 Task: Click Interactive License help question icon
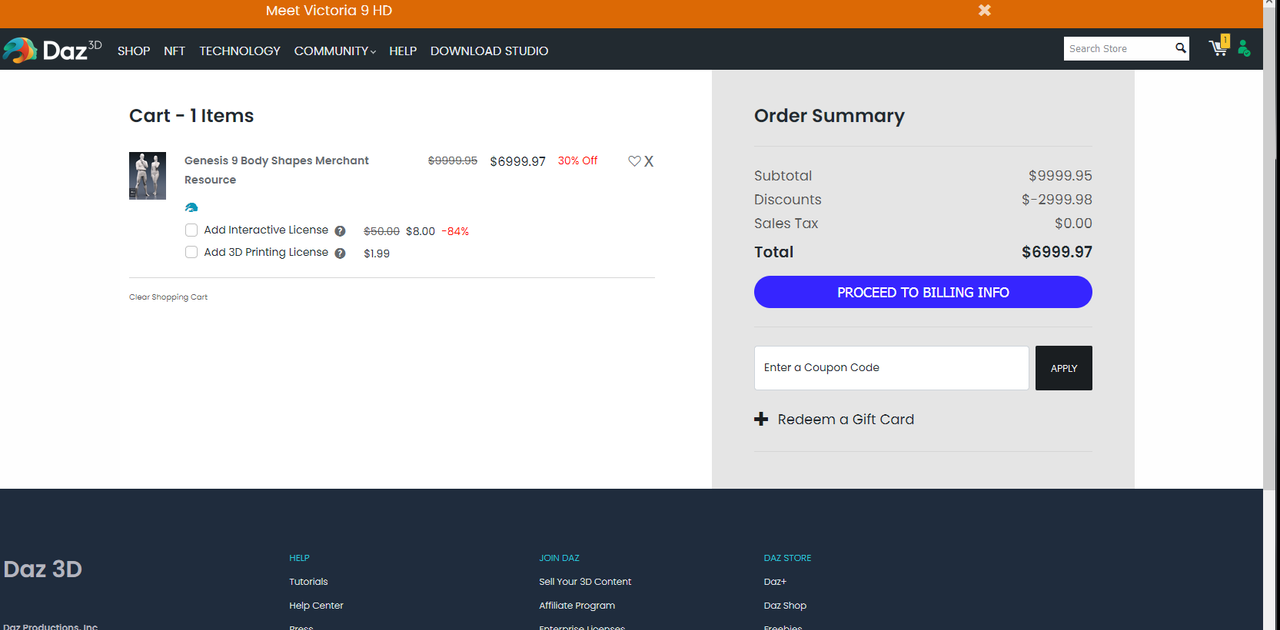coord(340,231)
